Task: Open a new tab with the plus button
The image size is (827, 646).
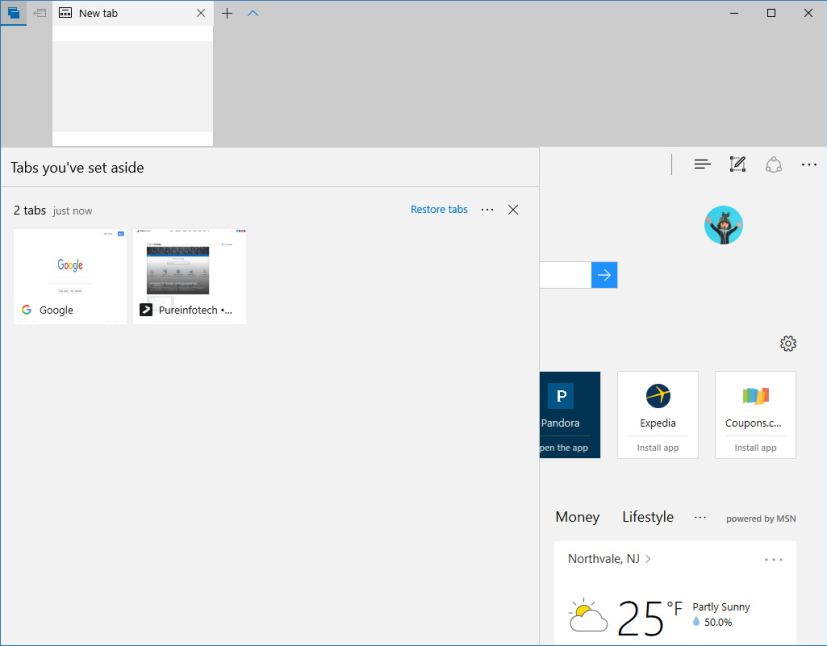Action: coord(227,13)
